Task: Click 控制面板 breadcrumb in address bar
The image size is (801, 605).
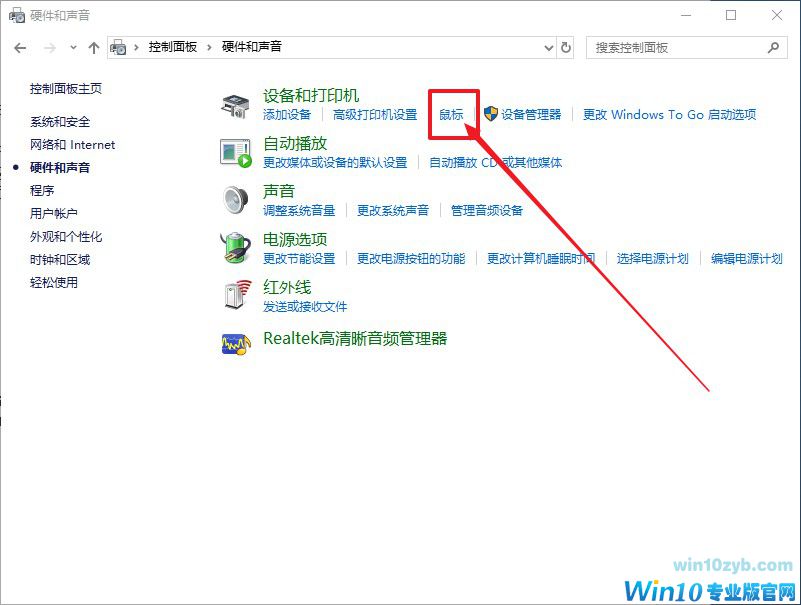Action: coord(173,47)
